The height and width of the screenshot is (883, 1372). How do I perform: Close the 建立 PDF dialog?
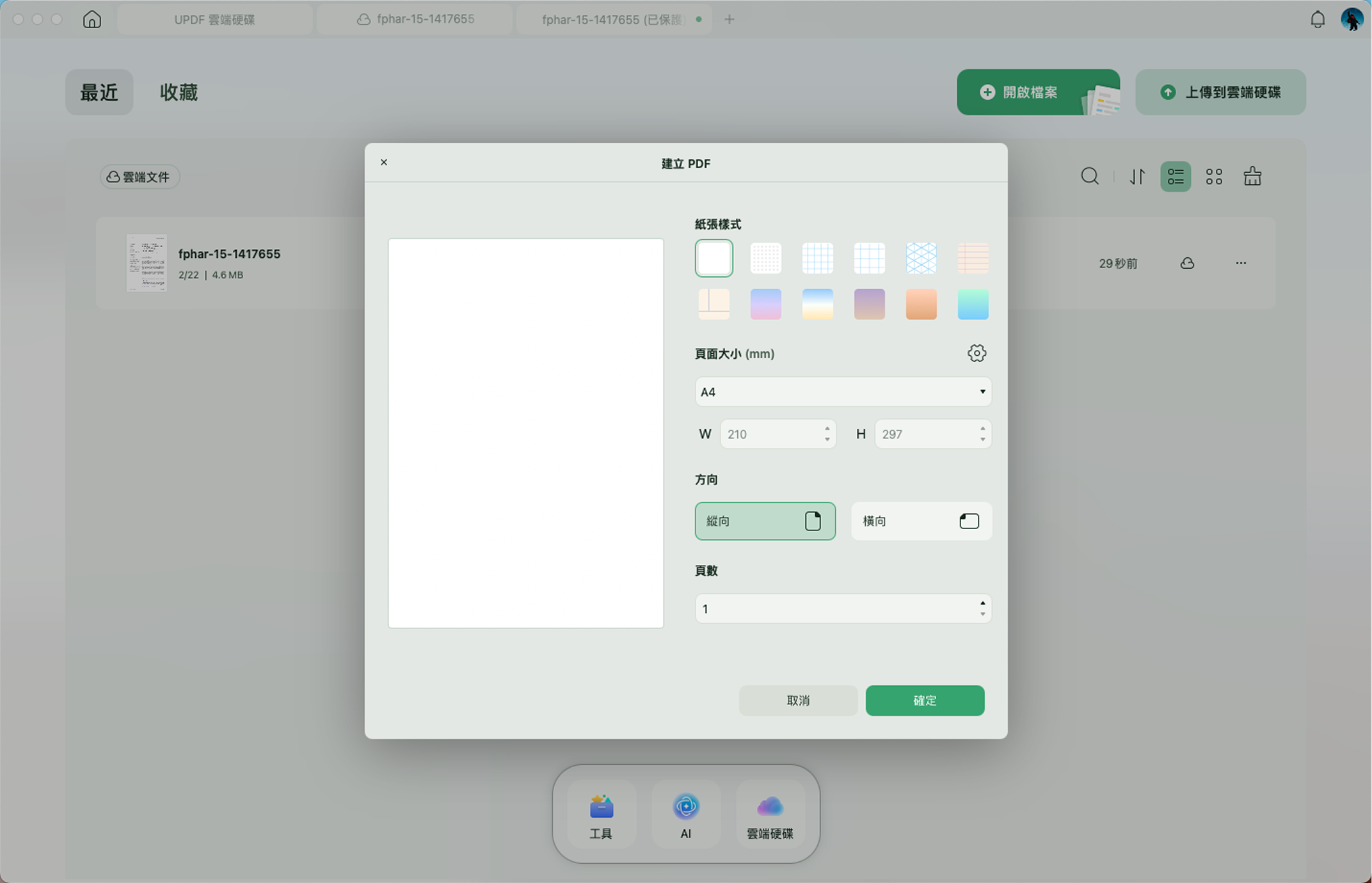[x=384, y=163]
